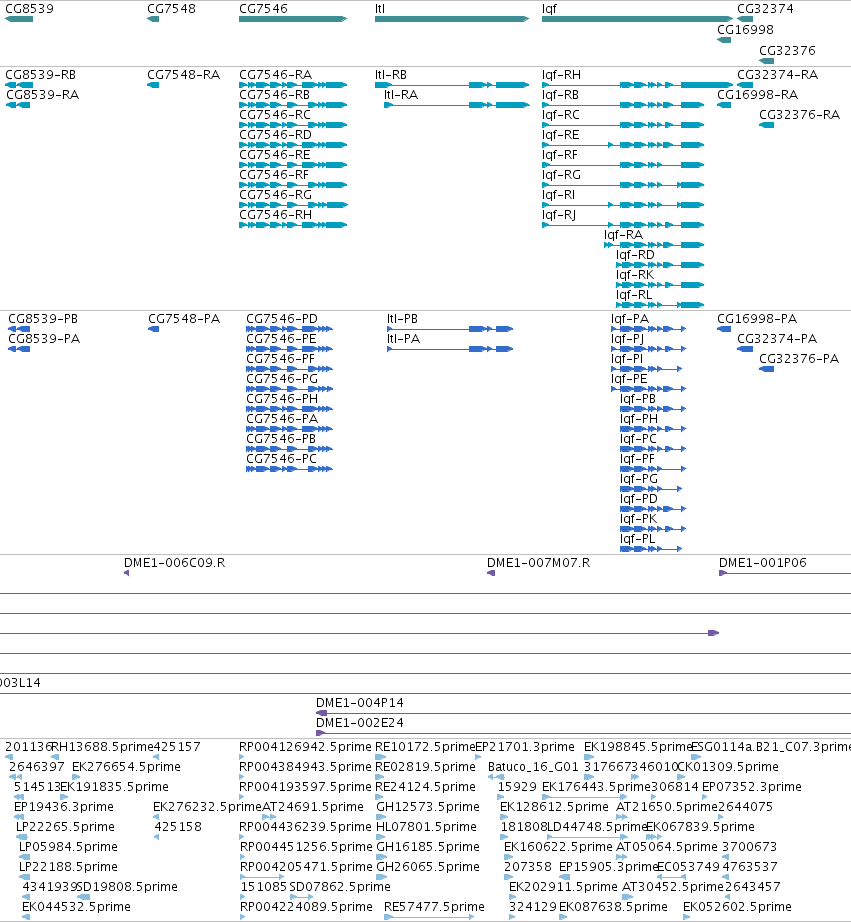Select EST RP004224089.5prime
The image size is (851, 922).
pos(306,907)
